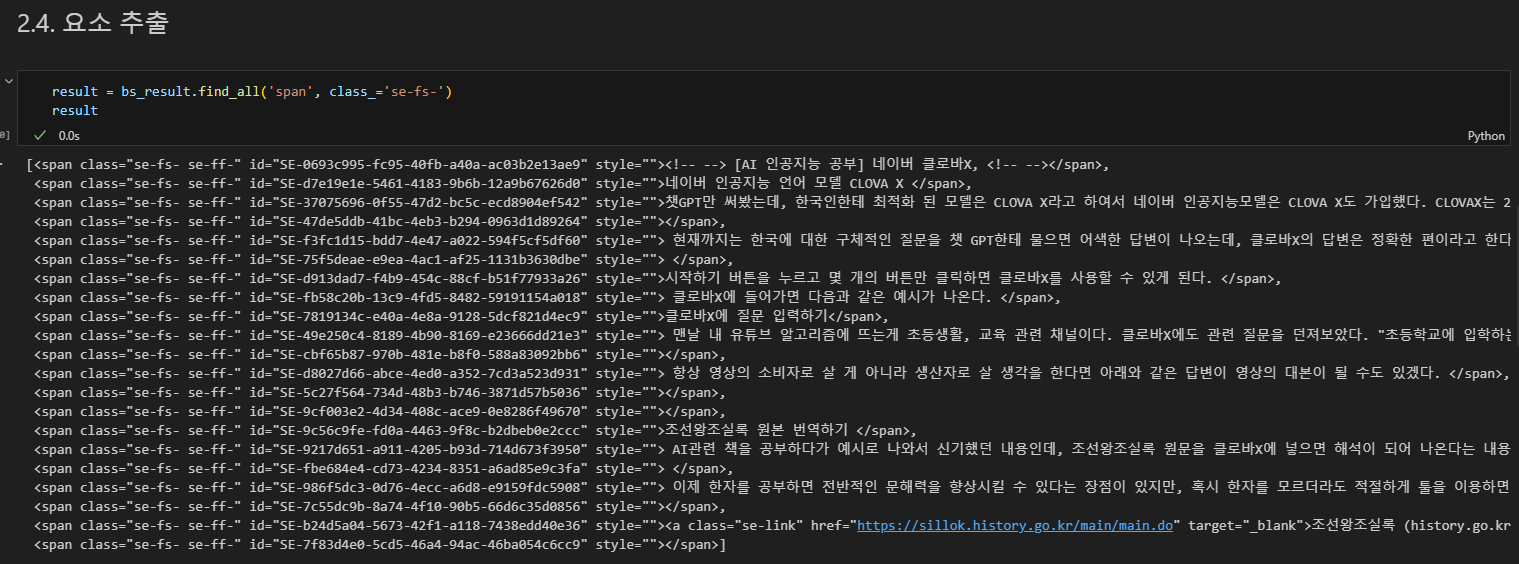Select output line starting '시작하기 버튼을 누르고'
The image size is (1519, 564).
(657, 279)
